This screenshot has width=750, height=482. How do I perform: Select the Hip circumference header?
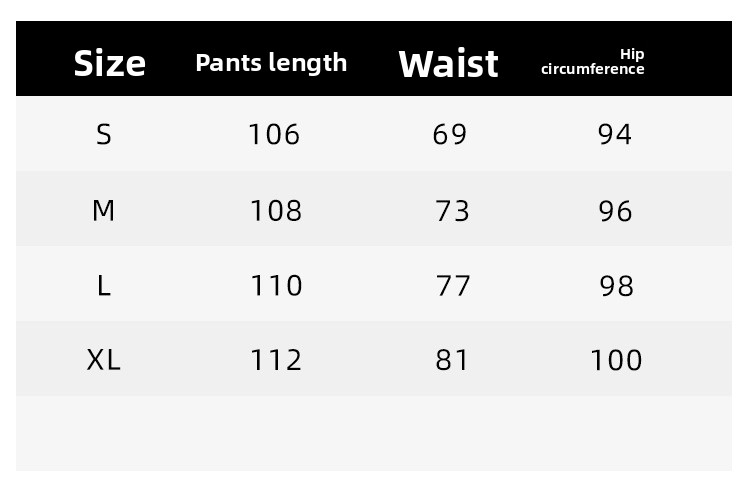point(593,62)
